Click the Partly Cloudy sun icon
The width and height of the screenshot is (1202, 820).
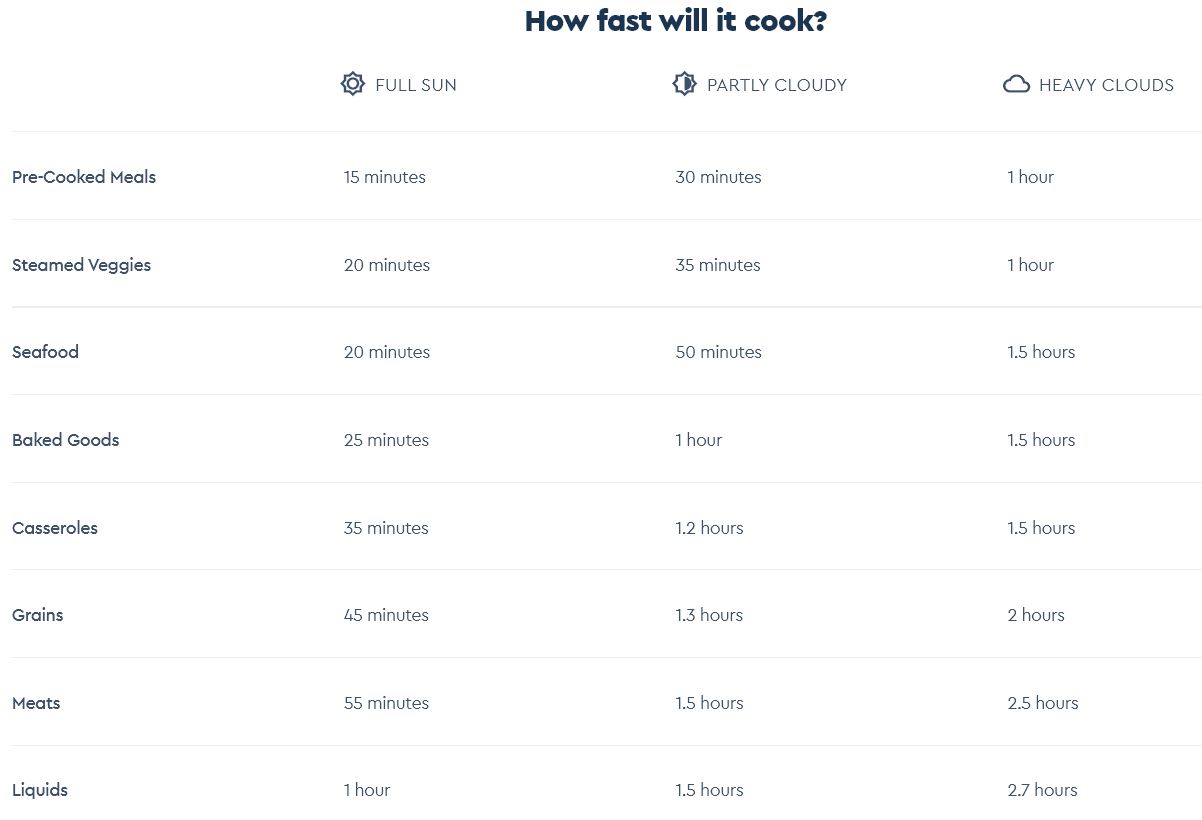684,84
